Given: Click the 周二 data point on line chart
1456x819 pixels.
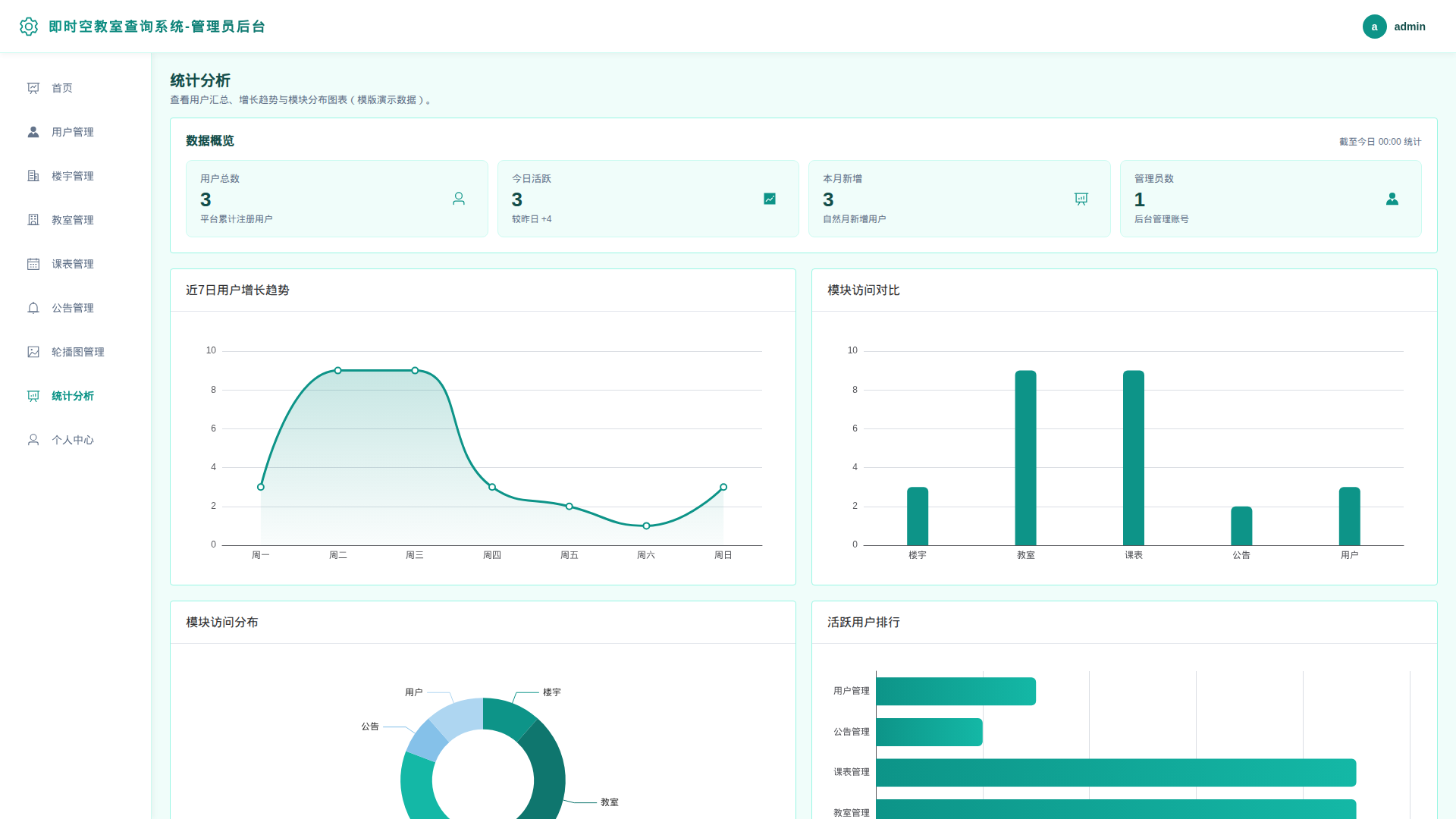Looking at the screenshot, I should pos(338,371).
